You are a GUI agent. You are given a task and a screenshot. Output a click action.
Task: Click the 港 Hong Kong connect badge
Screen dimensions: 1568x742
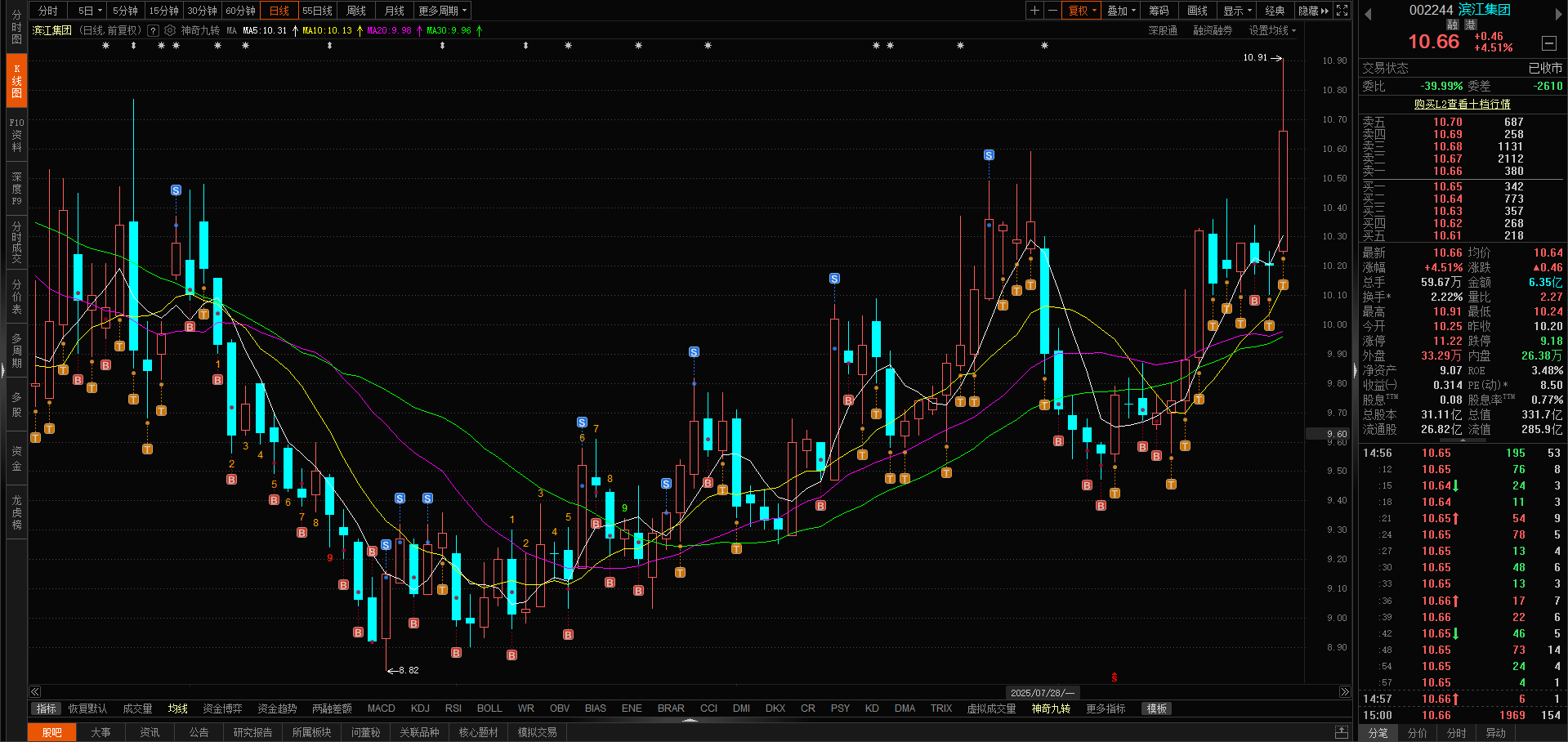coord(1471,25)
